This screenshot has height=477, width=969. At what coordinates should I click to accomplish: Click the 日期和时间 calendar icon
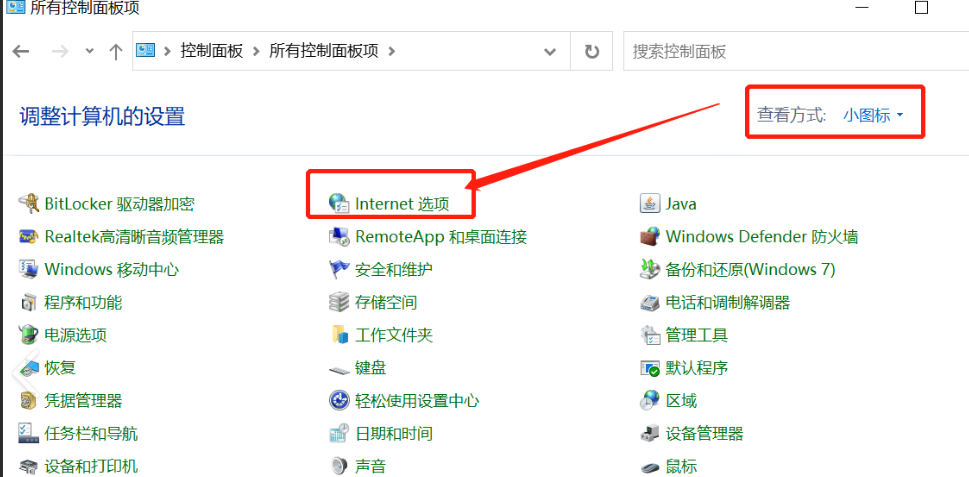click(x=339, y=433)
